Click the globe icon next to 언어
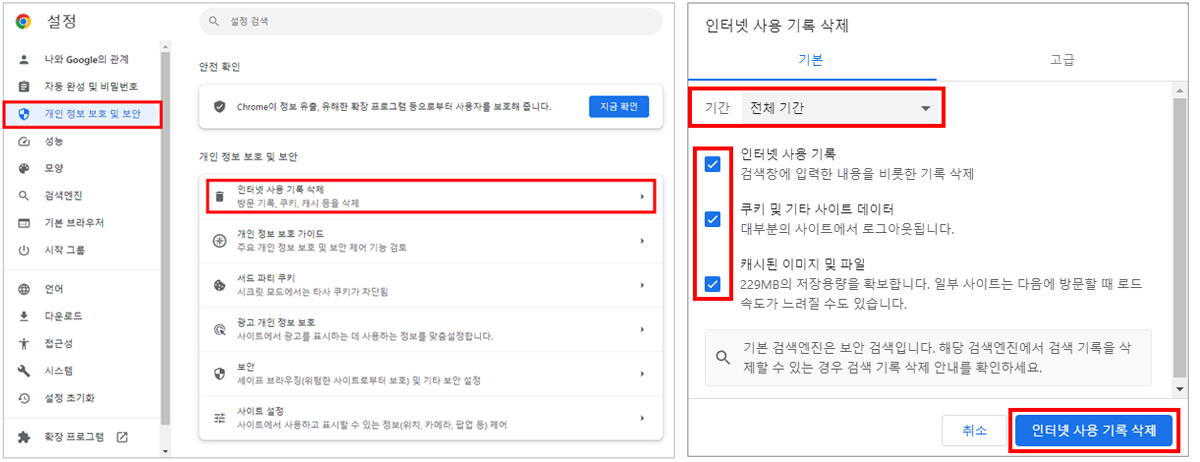The height and width of the screenshot is (462, 1200). coord(24,290)
